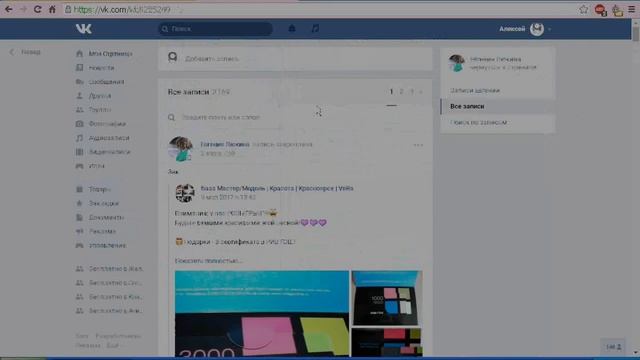
Task: Open the Алексей profile dropdown
Action: click(x=525, y=29)
